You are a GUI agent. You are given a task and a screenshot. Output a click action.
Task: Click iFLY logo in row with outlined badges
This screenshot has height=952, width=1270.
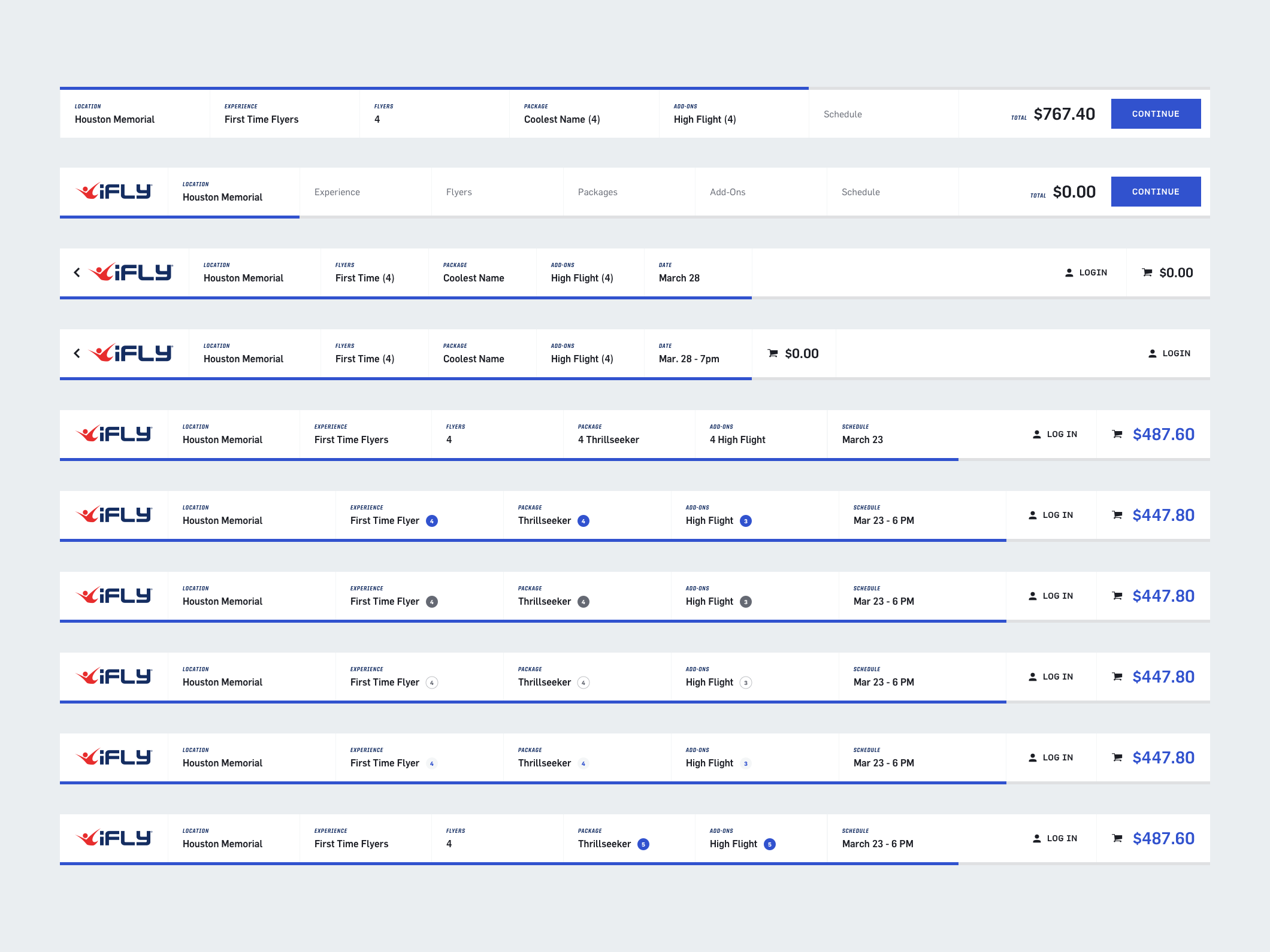coord(114,677)
